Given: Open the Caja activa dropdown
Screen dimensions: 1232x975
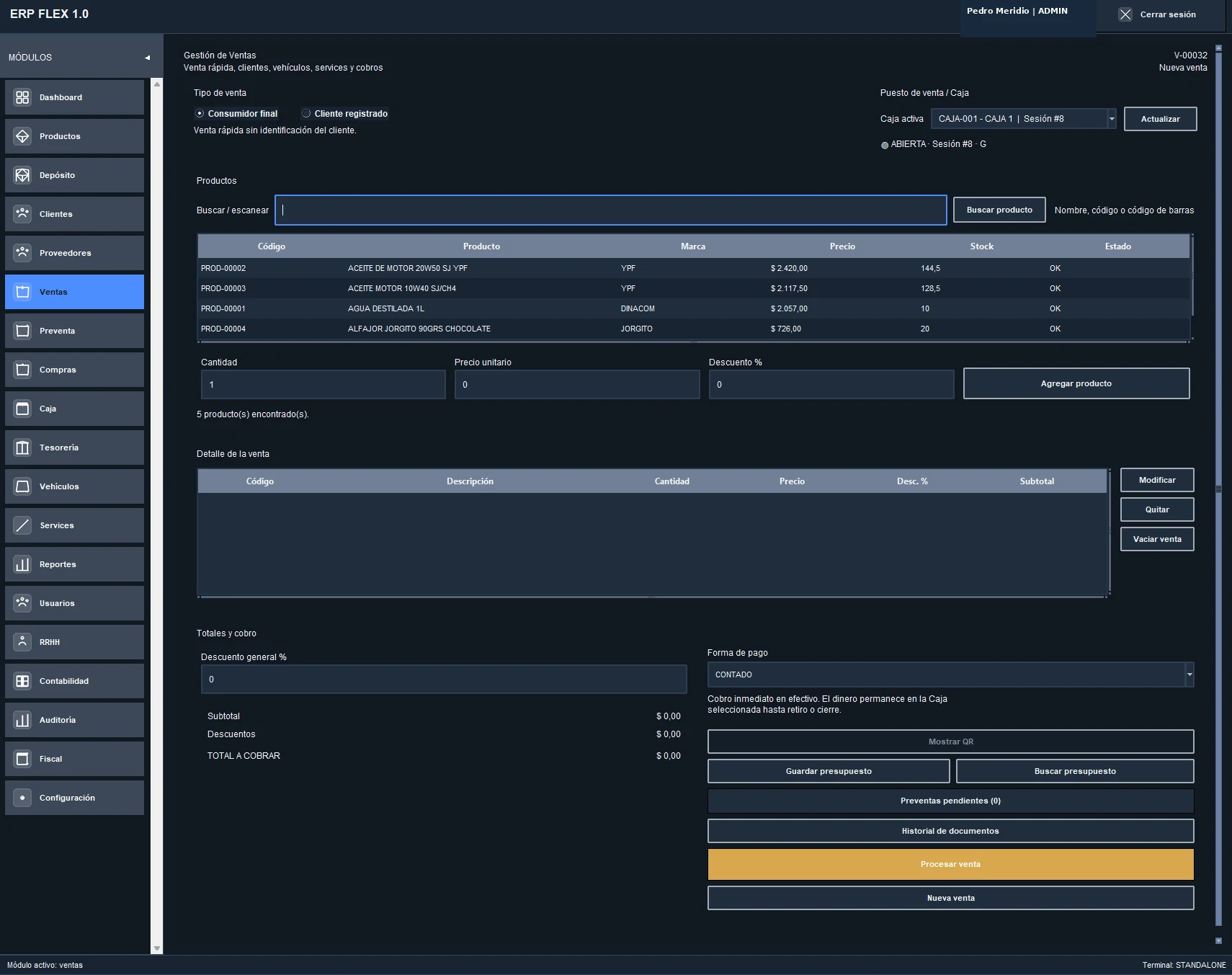Looking at the screenshot, I should [x=1023, y=119].
